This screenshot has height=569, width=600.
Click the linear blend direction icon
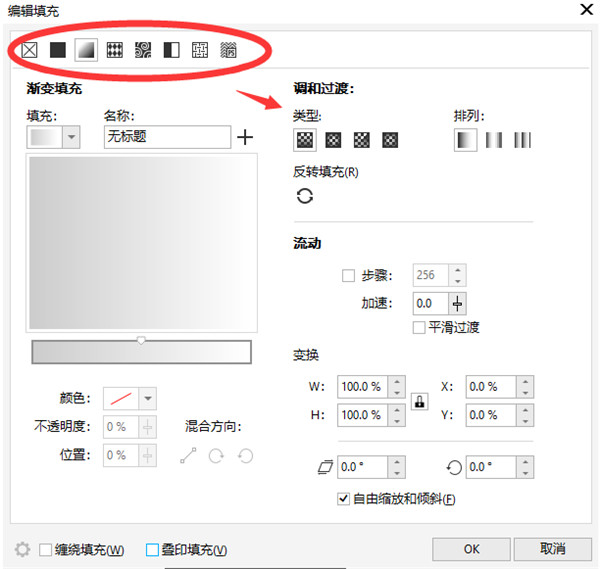point(188,455)
